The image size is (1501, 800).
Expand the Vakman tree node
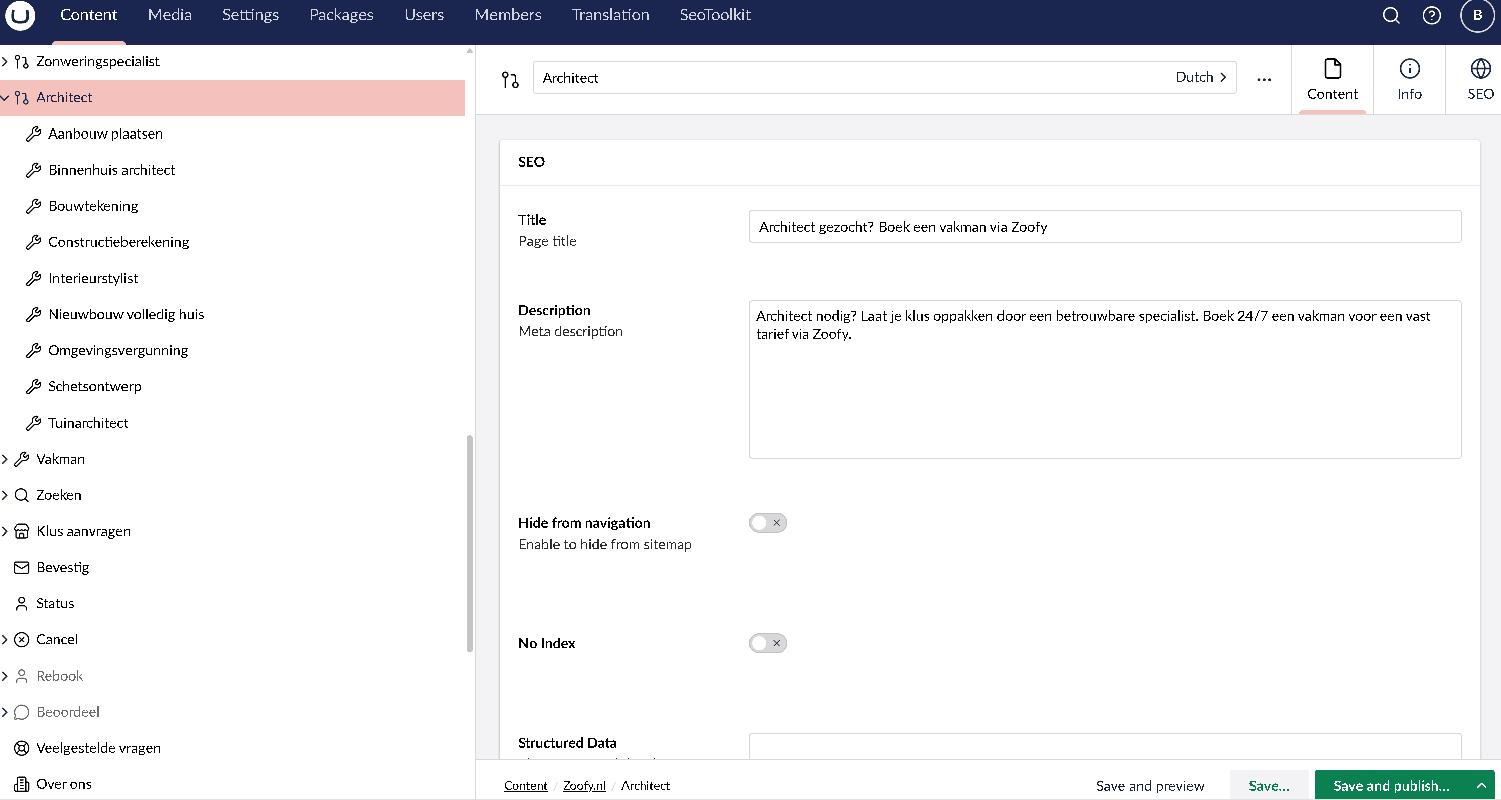coord(6,459)
